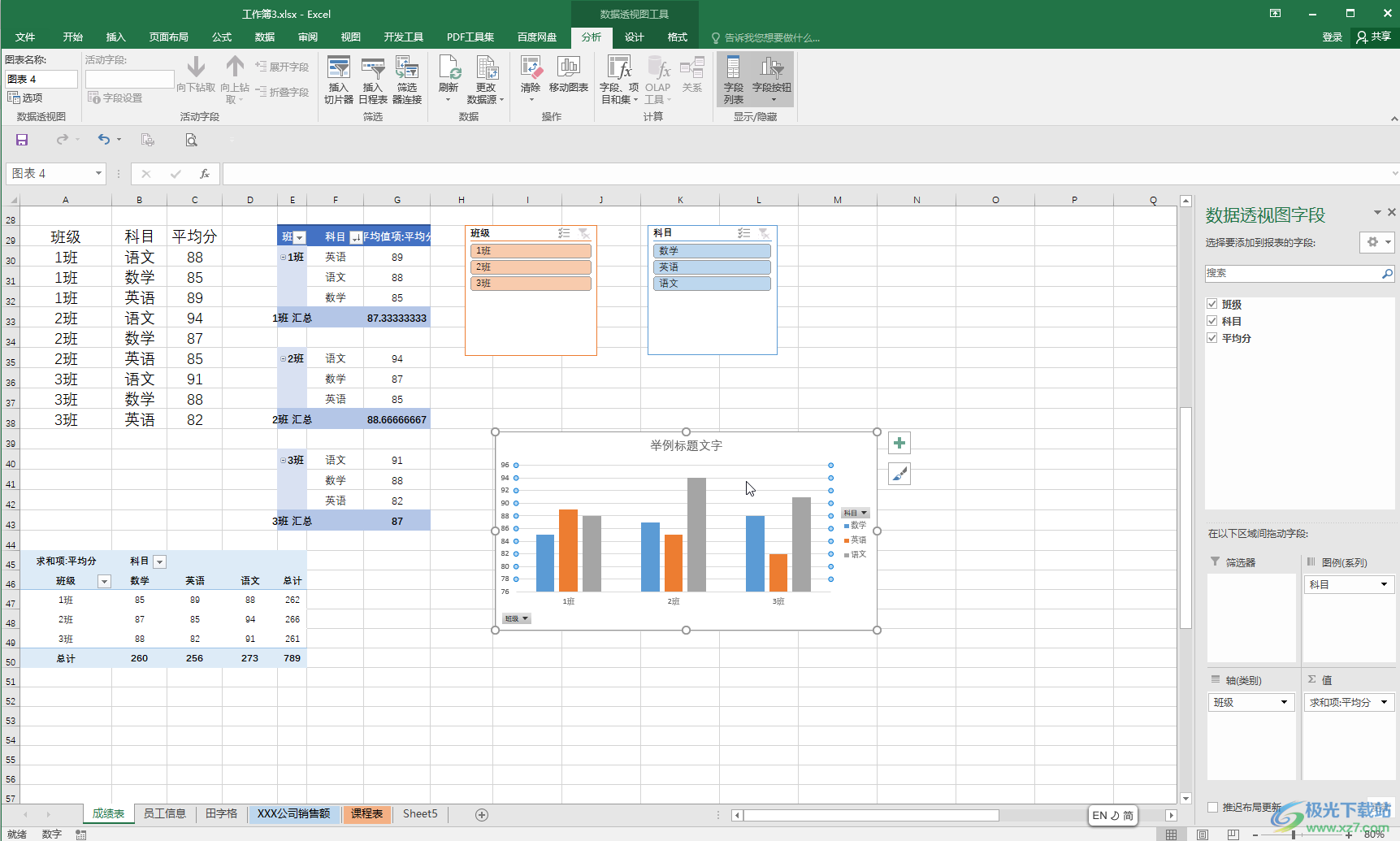Open 班级 filter dropdown in lower pivot table
This screenshot has width=1400, height=841.
[x=104, y=581]
